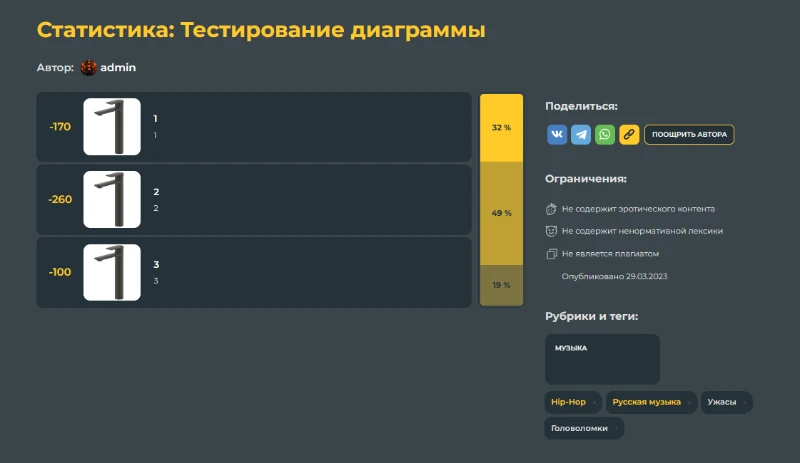
Task: Share via the Telegram icon
Action: (x=581, y=134)
